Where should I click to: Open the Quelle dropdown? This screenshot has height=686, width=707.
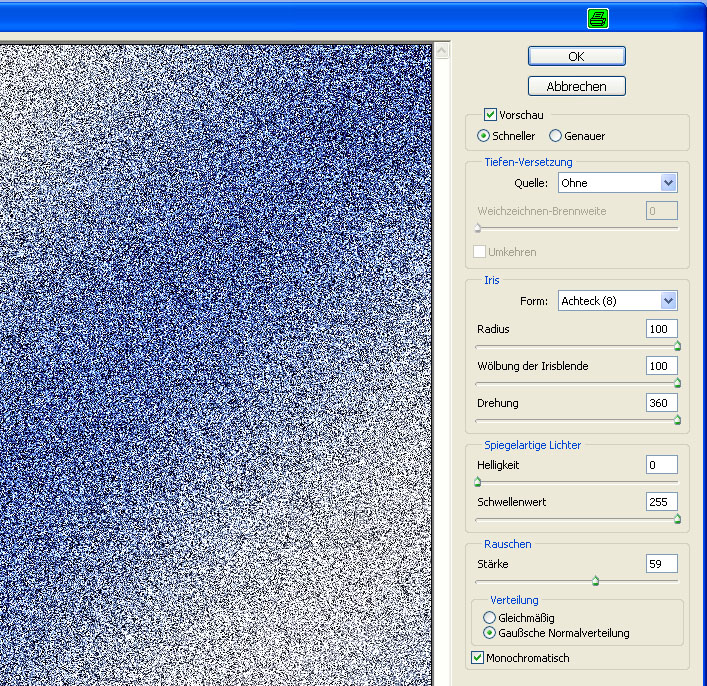[x=617, y=183]
